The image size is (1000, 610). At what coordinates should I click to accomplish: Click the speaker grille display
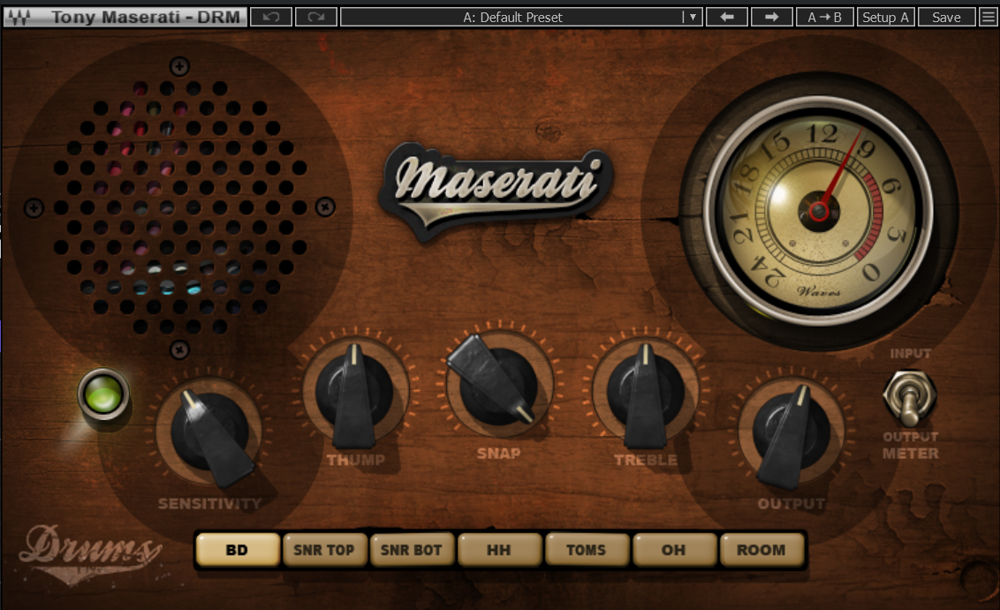click(179, 208)
